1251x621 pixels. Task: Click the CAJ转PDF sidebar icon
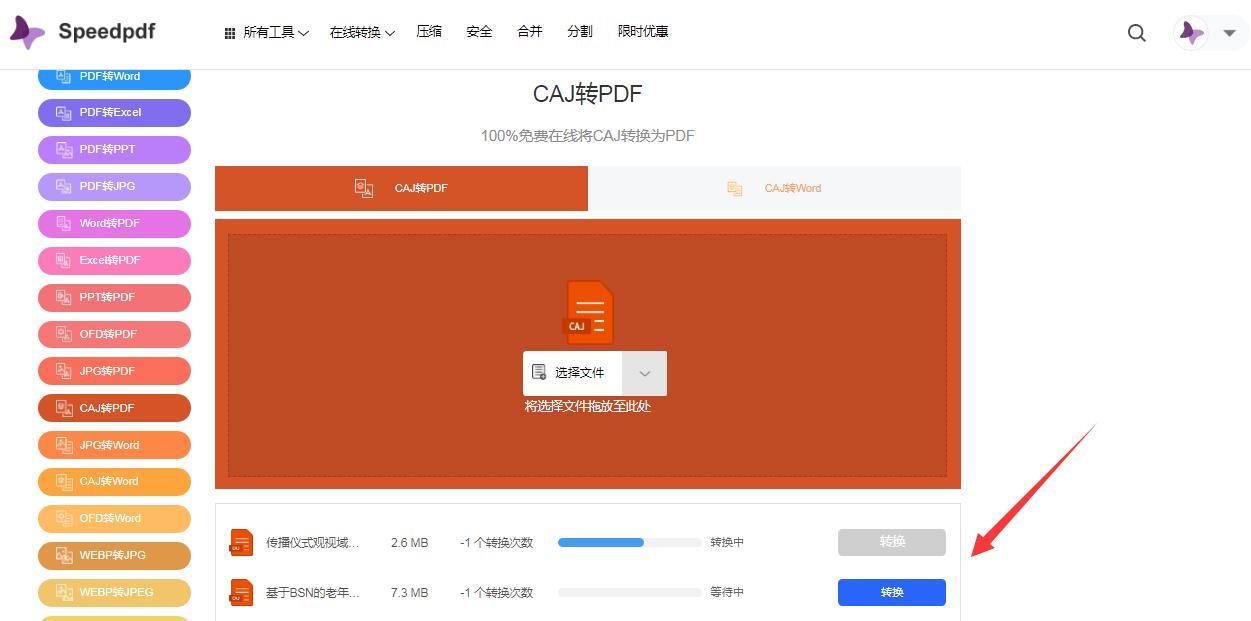(x=63, y=408)
